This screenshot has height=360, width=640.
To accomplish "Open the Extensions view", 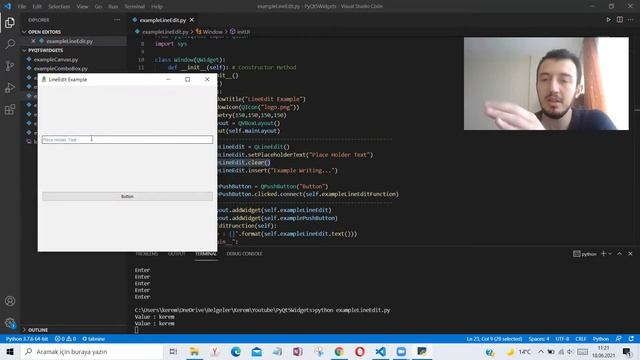I will point(10,109).
